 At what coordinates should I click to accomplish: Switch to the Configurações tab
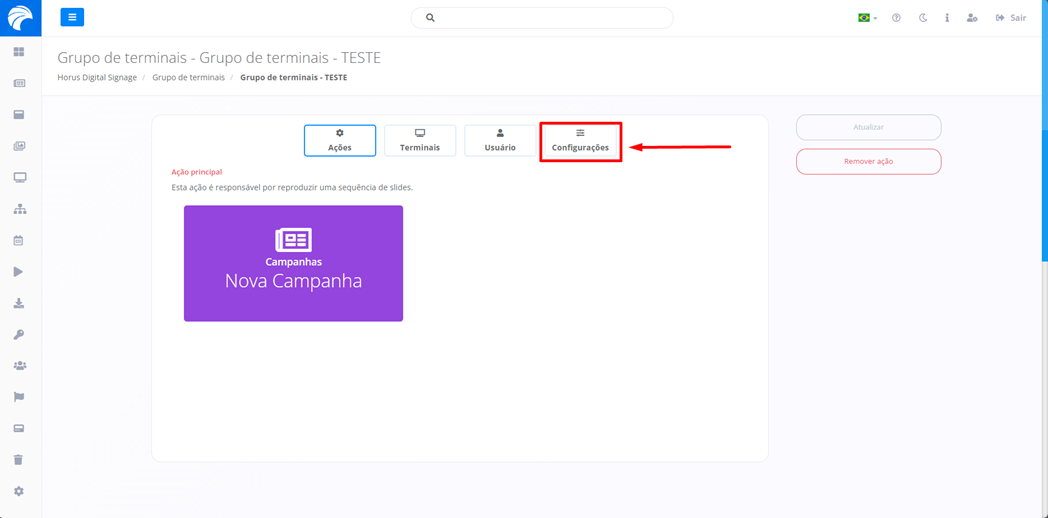pos(580,141)
